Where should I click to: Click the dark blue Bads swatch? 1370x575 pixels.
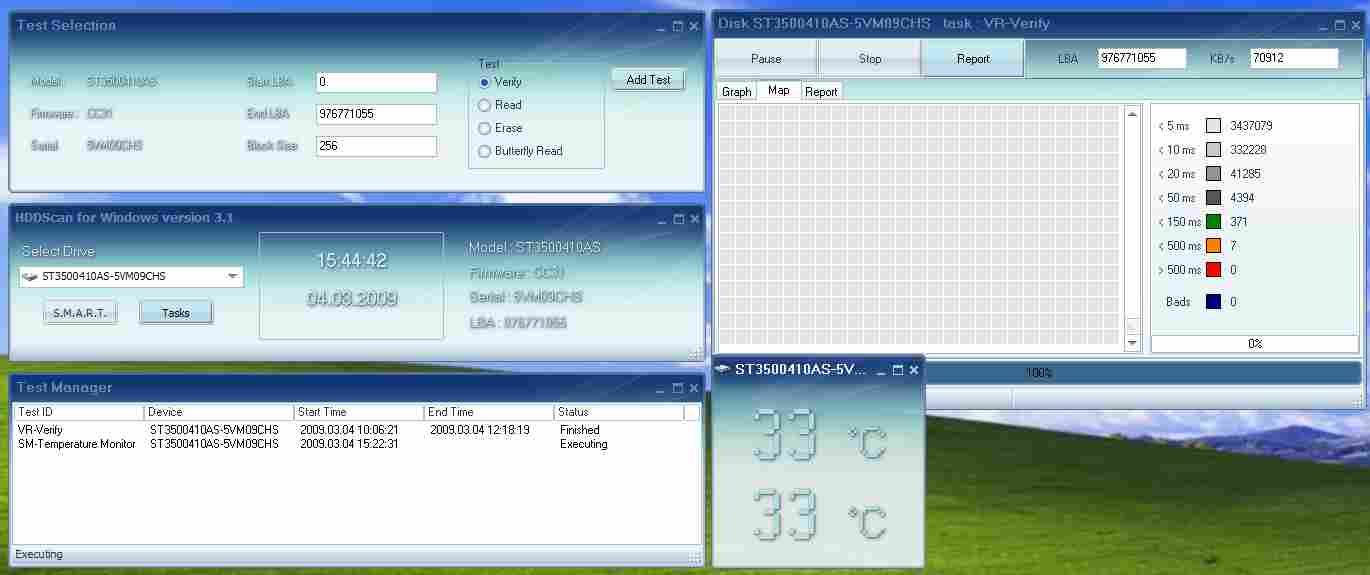(x=1213, y=302)
